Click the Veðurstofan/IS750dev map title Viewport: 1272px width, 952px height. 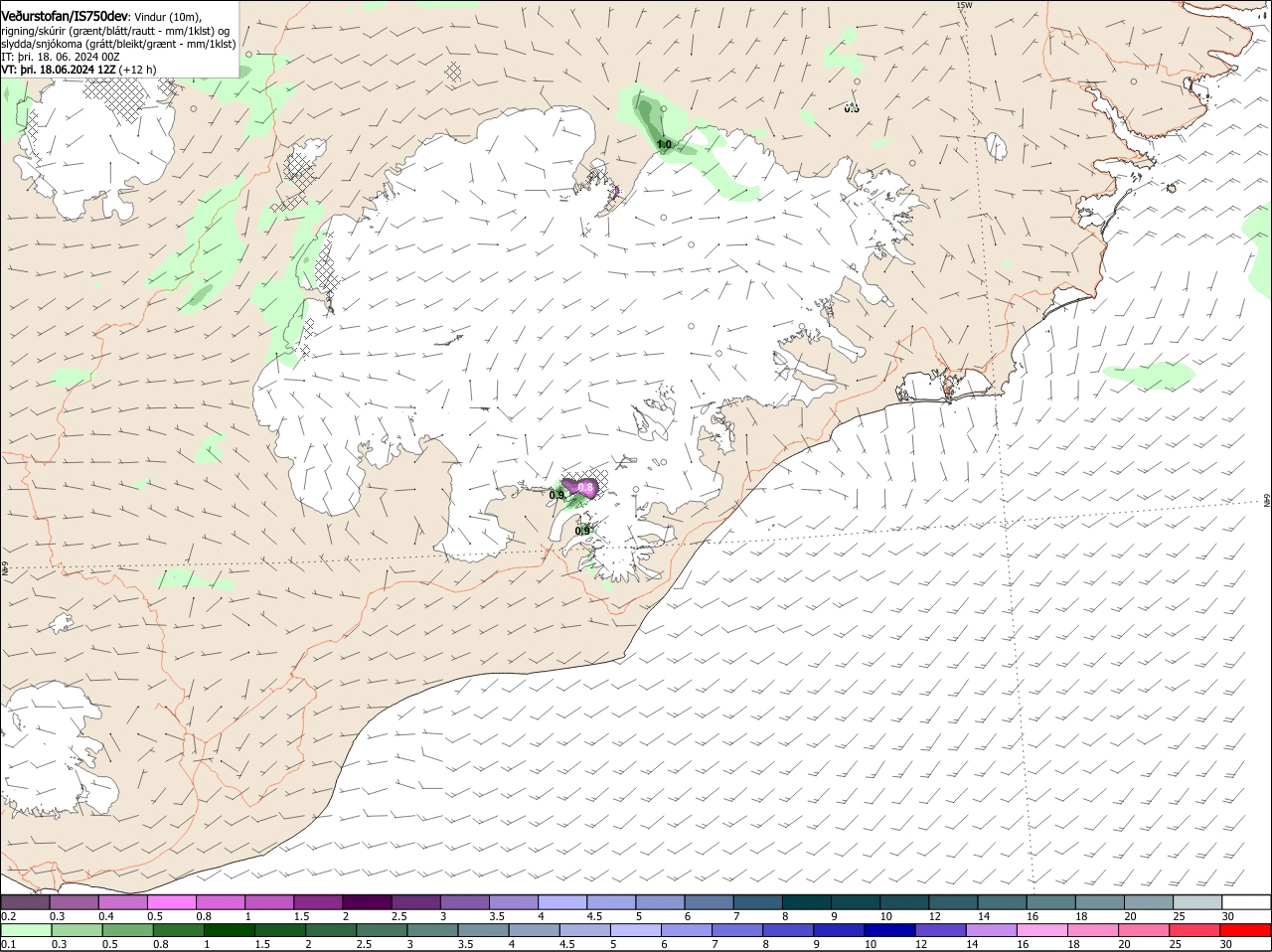[x=66, y=16]
